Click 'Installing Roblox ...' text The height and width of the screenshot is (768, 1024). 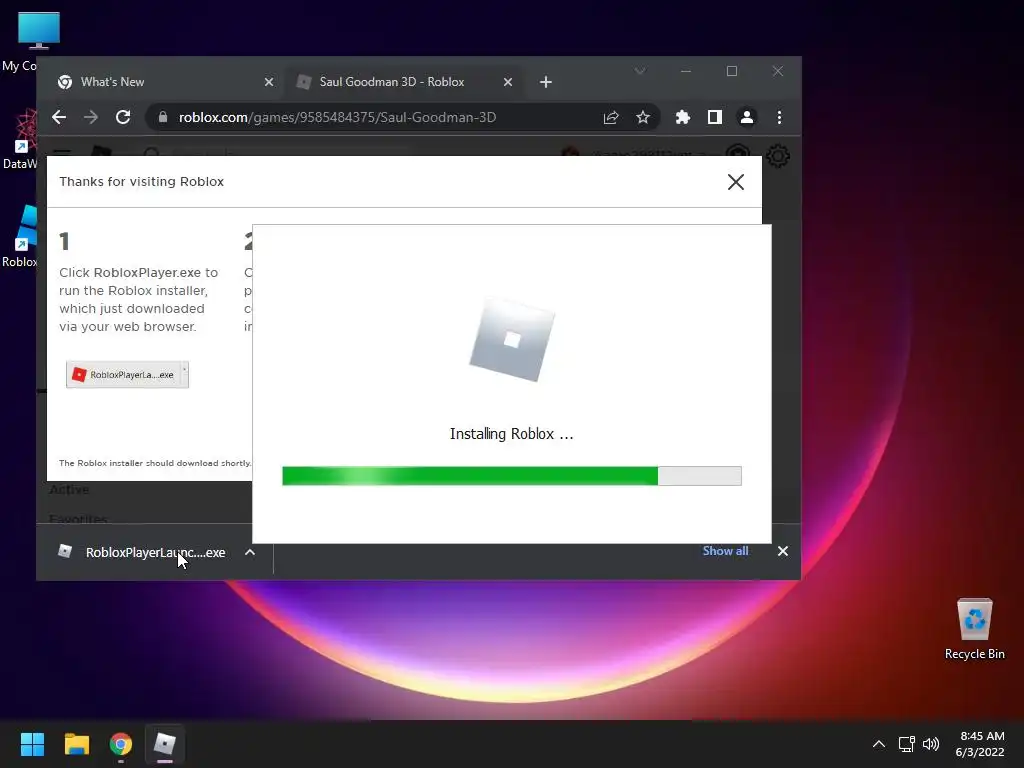click(x=511, y=434)
